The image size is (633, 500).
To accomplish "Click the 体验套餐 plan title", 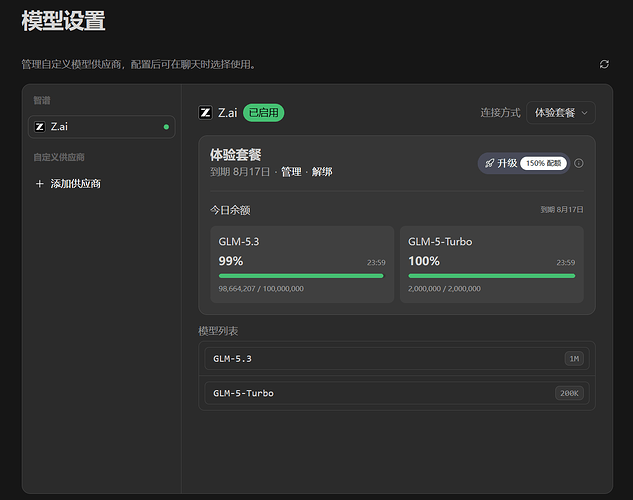I will click(235, 155).
